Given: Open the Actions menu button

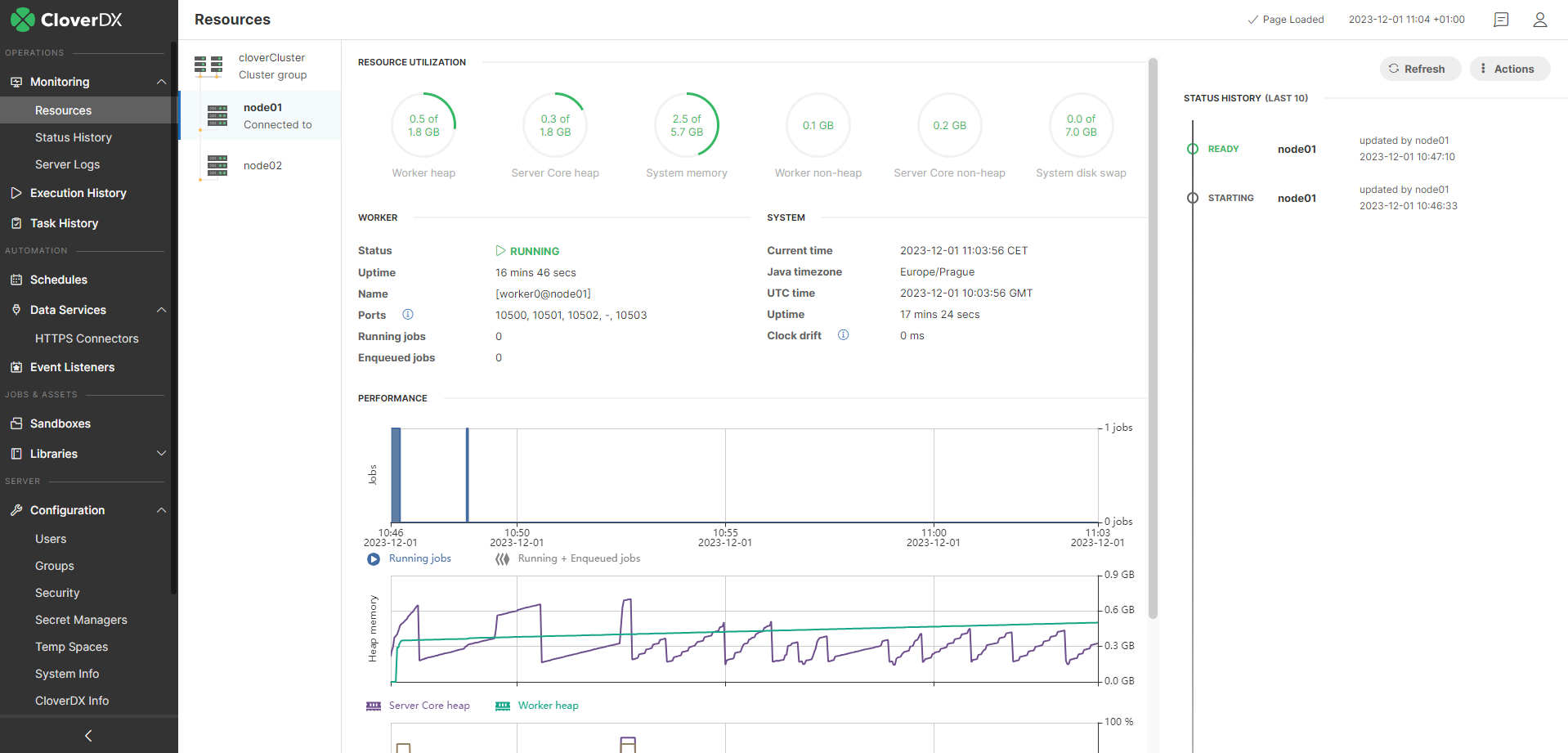Looking at the screenshot, I should [1509, 69].
